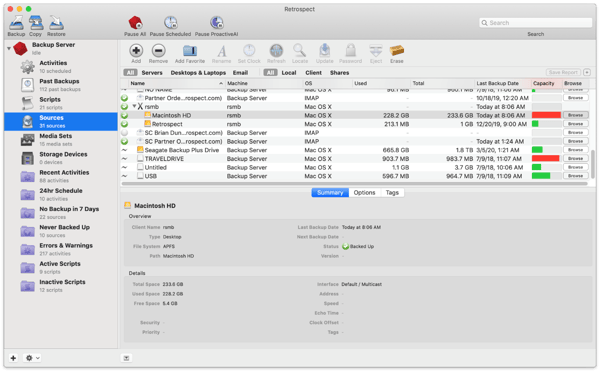Screen dimensions: 600x371
Task: Open Activities in the sidebar
Action: pos(61,67)
